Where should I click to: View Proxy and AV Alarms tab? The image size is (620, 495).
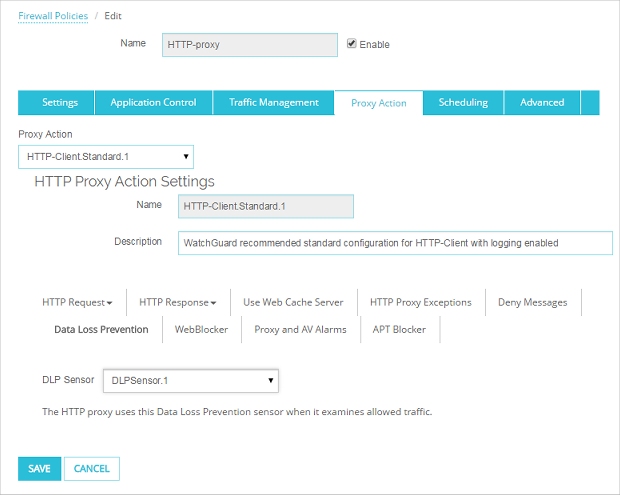300,329
